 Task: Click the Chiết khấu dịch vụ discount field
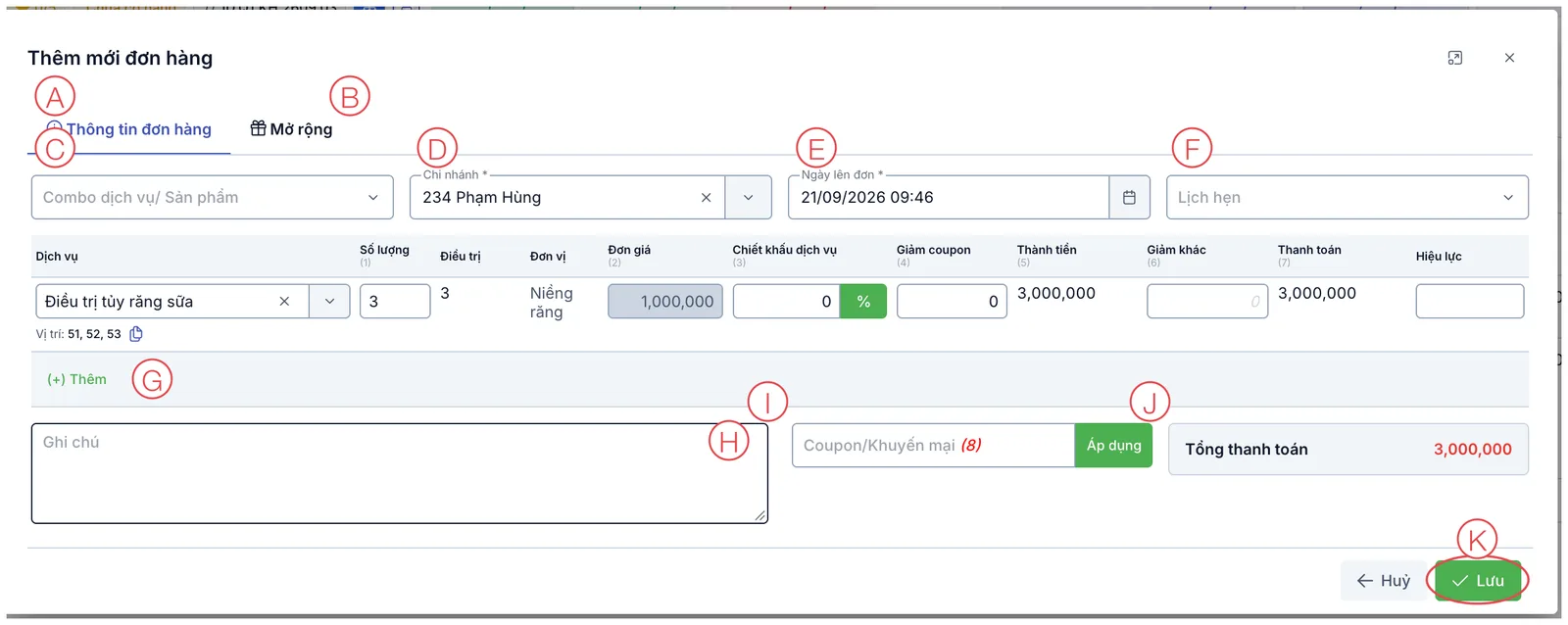pos(787,301)
